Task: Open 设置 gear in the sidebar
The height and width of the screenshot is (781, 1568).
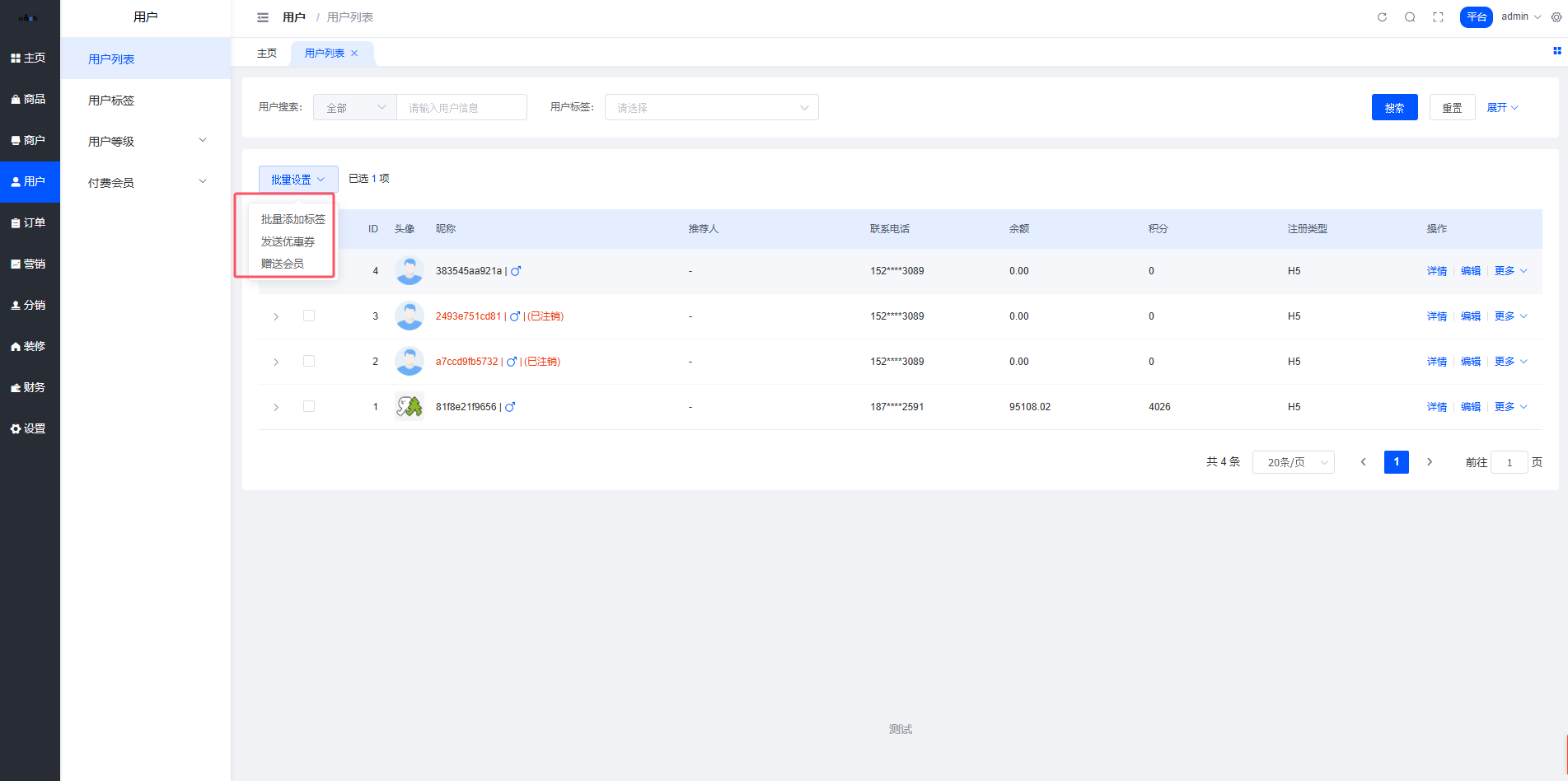Action: 30,428
